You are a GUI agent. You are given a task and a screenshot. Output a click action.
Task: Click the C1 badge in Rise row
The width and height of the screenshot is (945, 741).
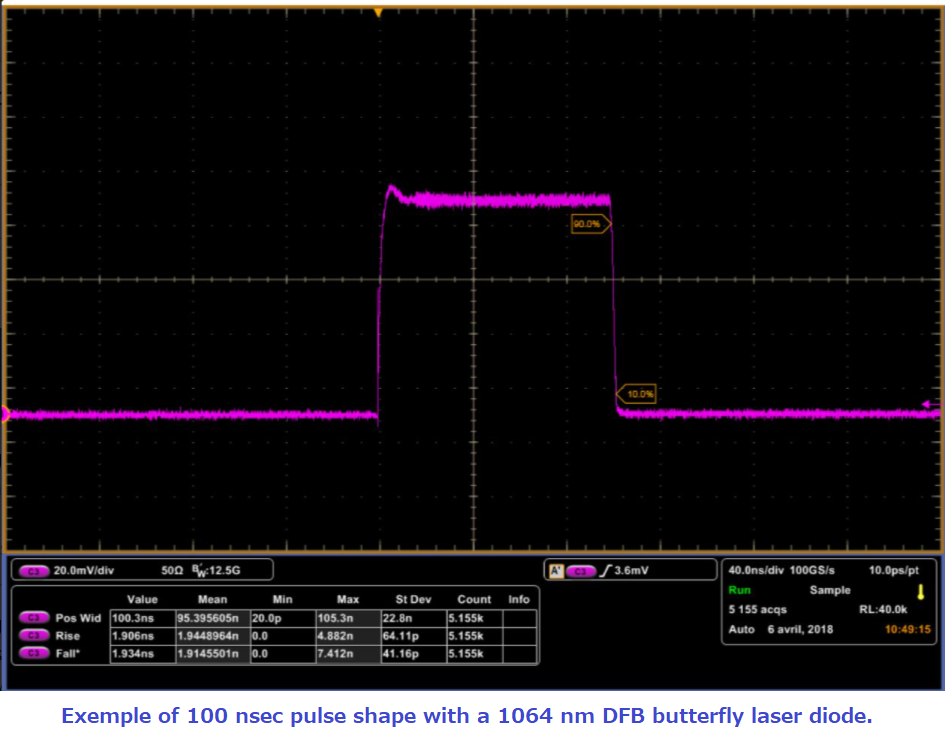click(x=33, y=635)
